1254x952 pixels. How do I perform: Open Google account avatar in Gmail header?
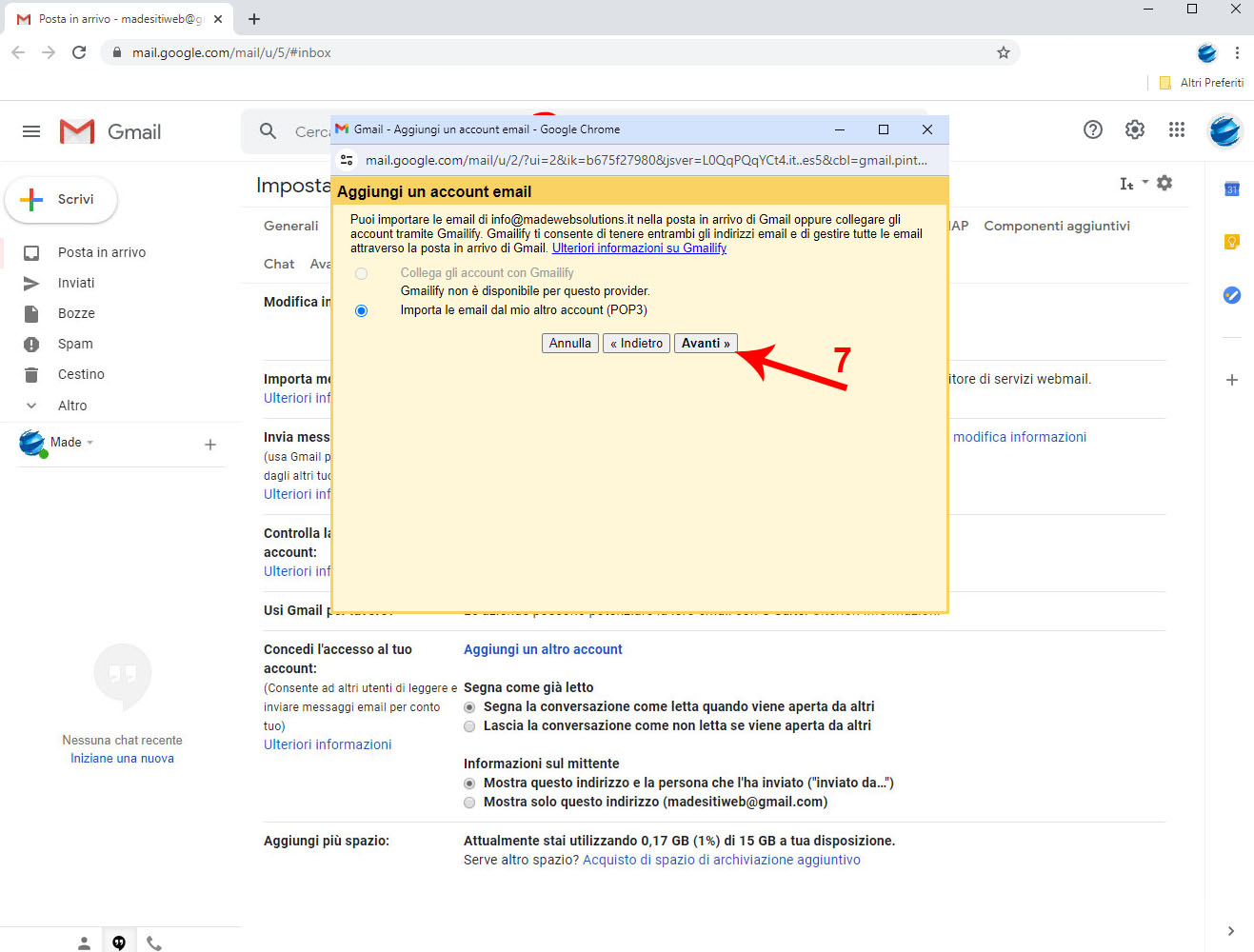[1225, 130]
